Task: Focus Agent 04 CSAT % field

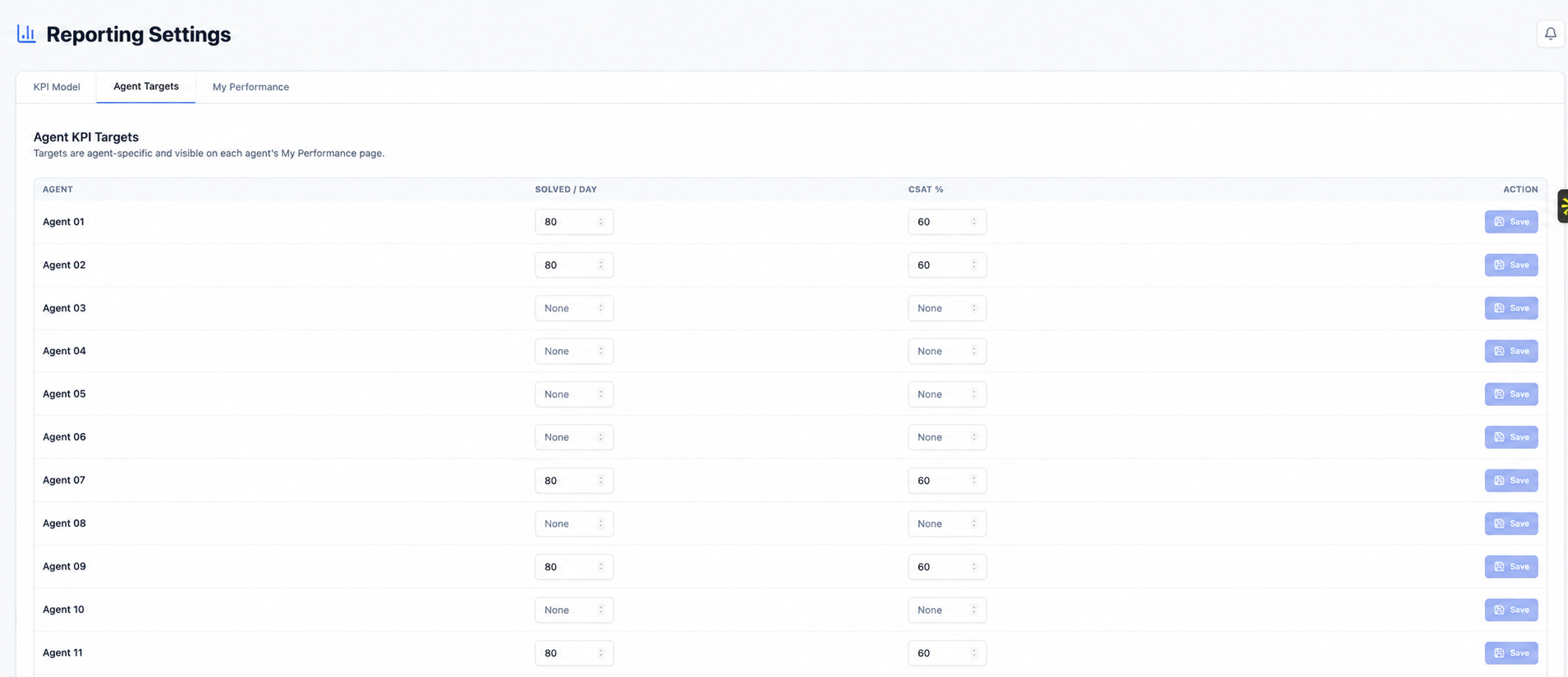Action: (947, 351)
